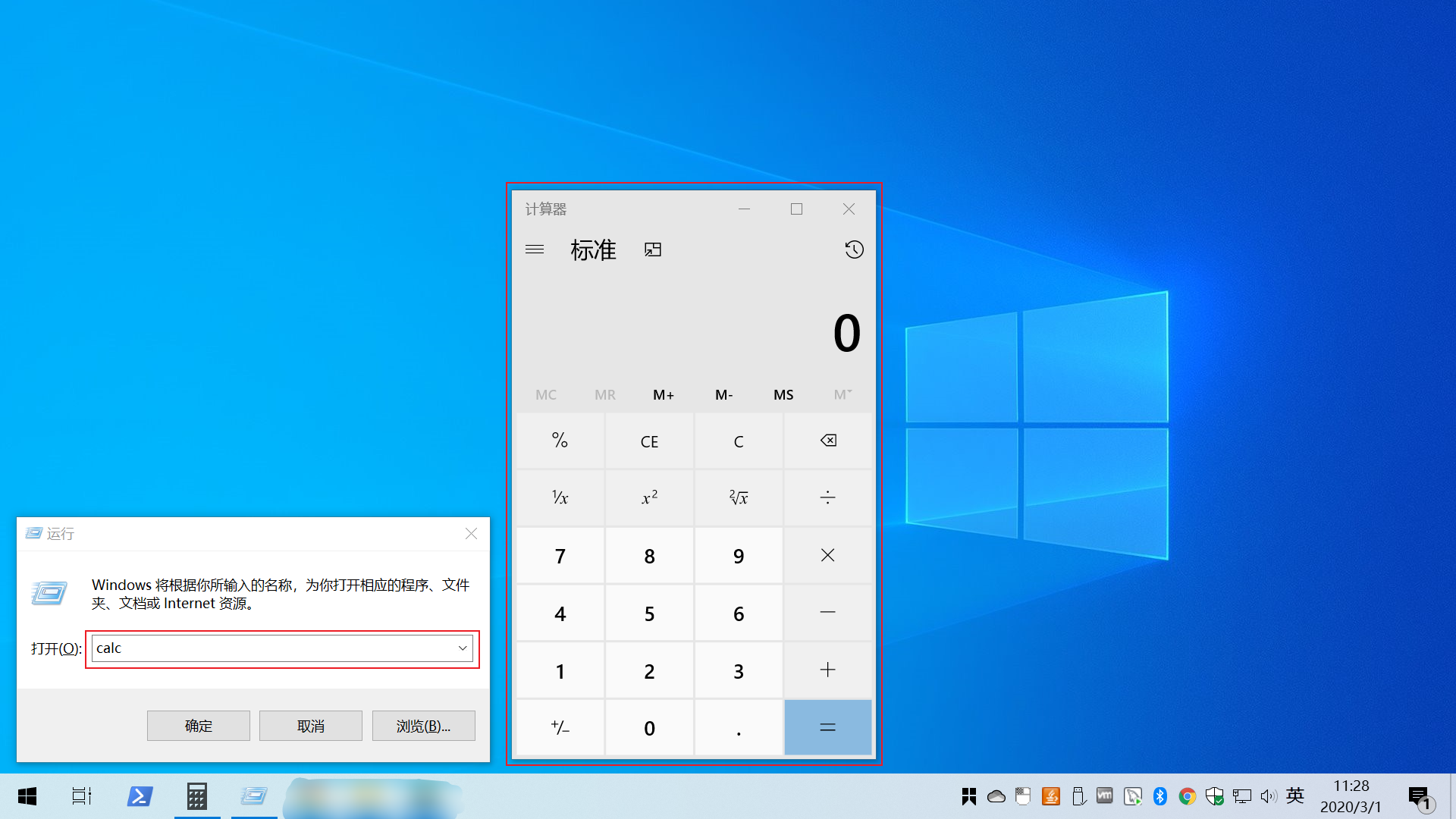Close the Run dialog

(471, 534)
